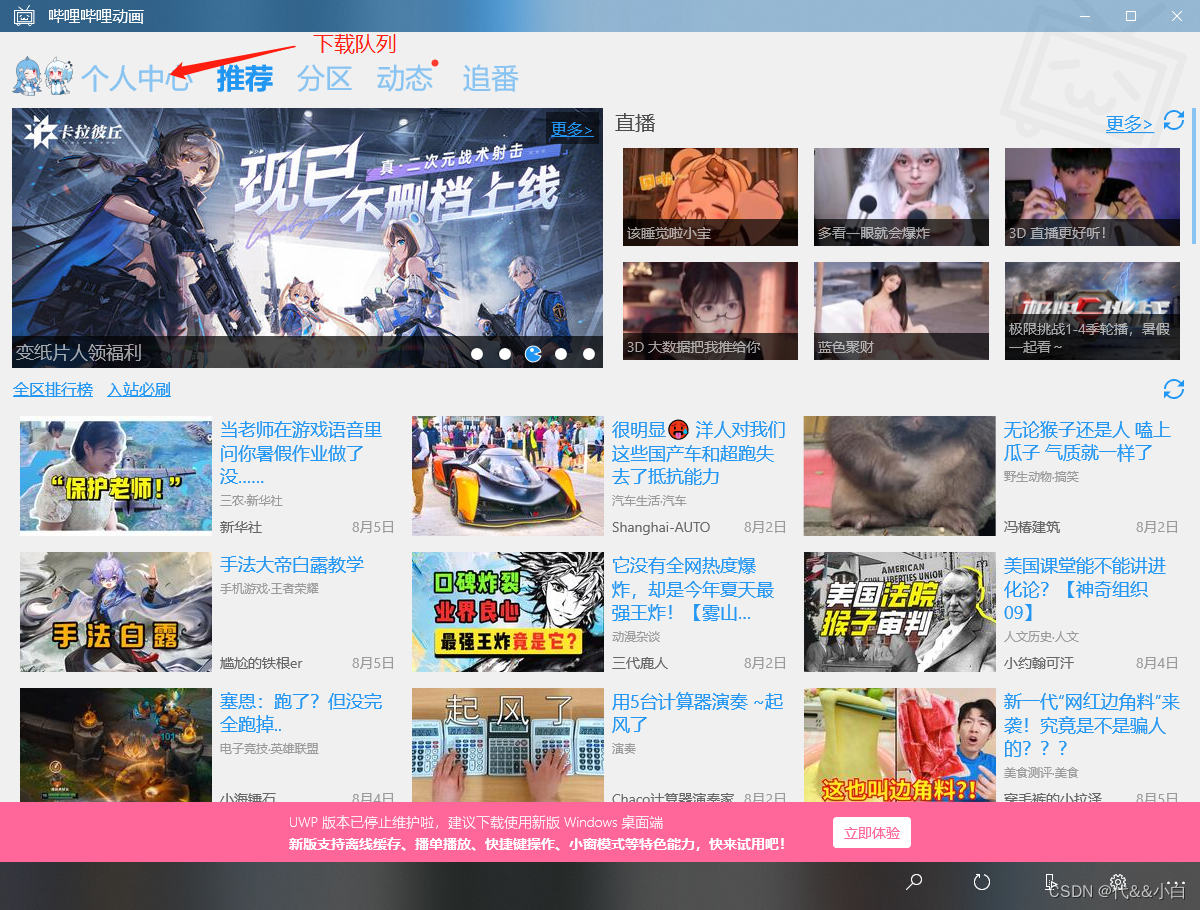This screenshot has height=910, width=1200.
Task: Switch to the 推荐 tab
Action: pyautogui.click(x=245, y=78)
